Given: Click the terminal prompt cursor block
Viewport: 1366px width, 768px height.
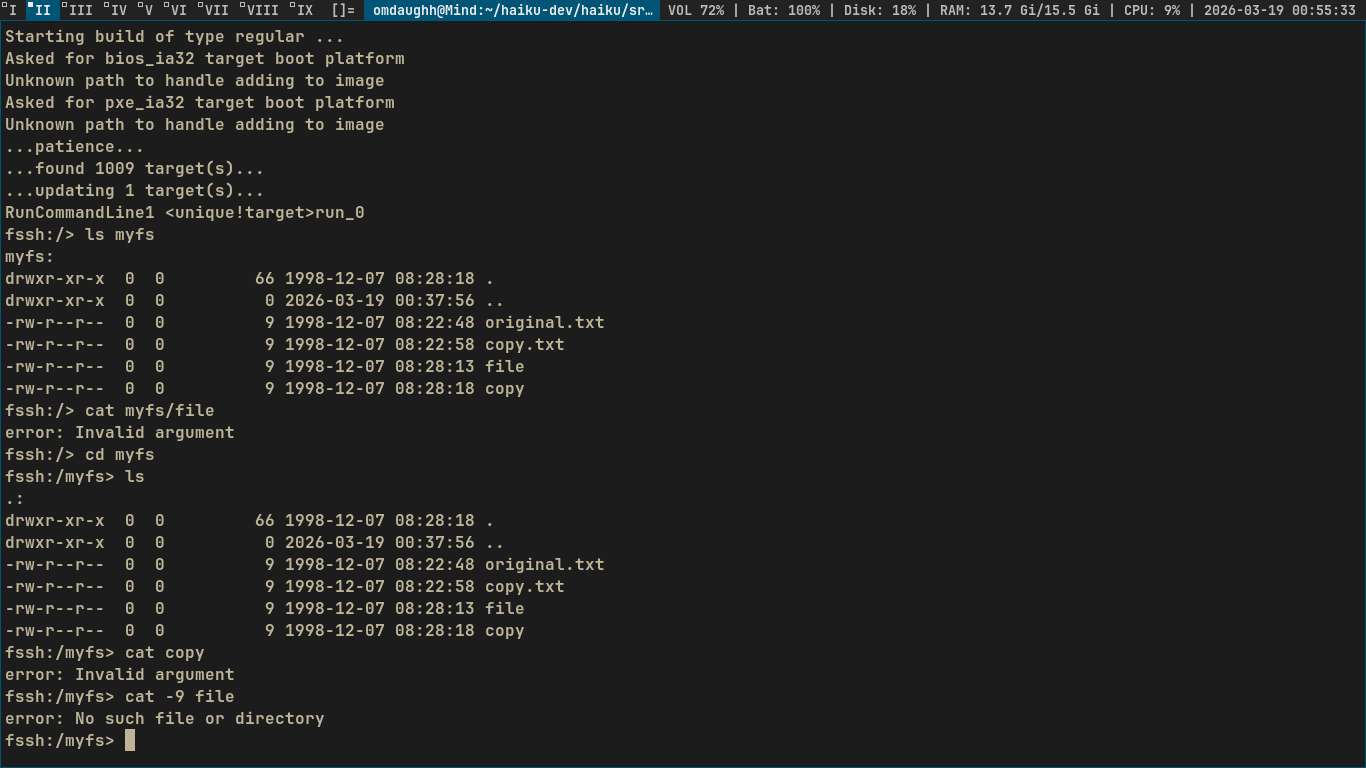Looking at the screenshot, I should point(130,741).
